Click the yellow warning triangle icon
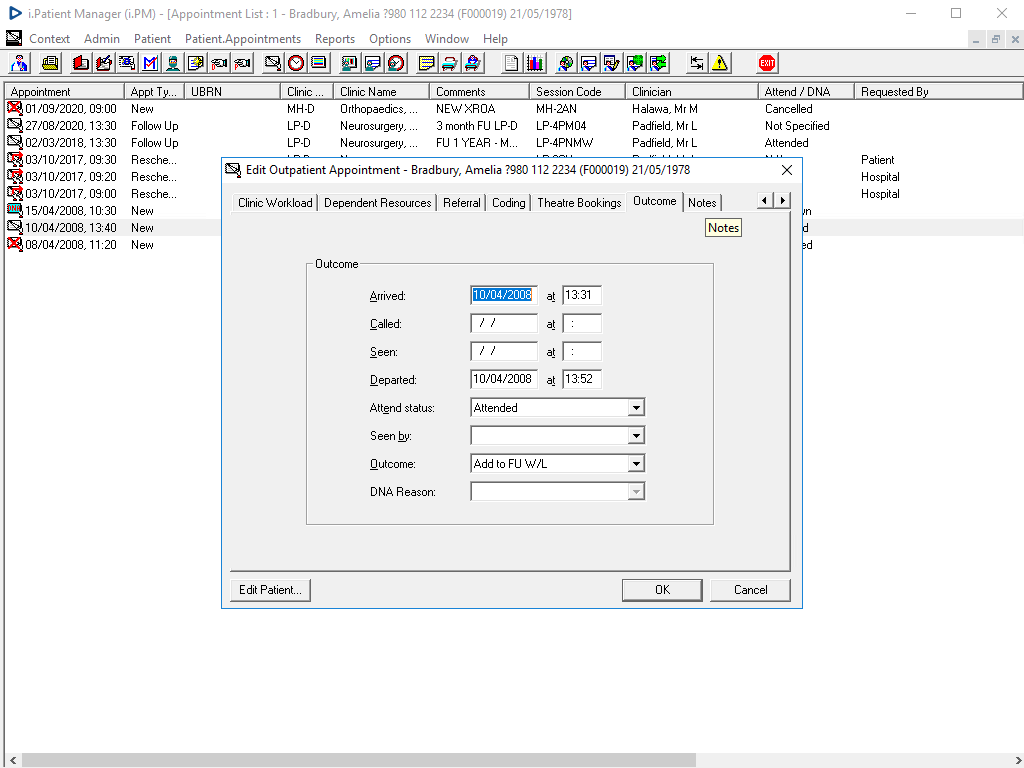This screenshot has height=768, width=1024. [x=720, y=63]
